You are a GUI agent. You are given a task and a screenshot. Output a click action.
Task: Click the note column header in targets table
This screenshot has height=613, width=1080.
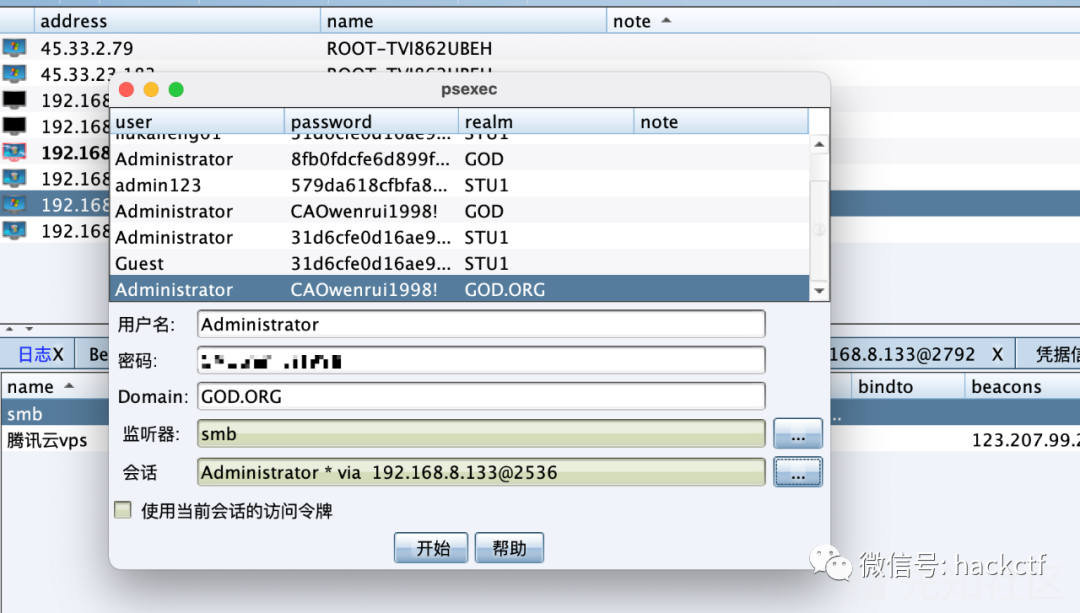pos(842,21)
